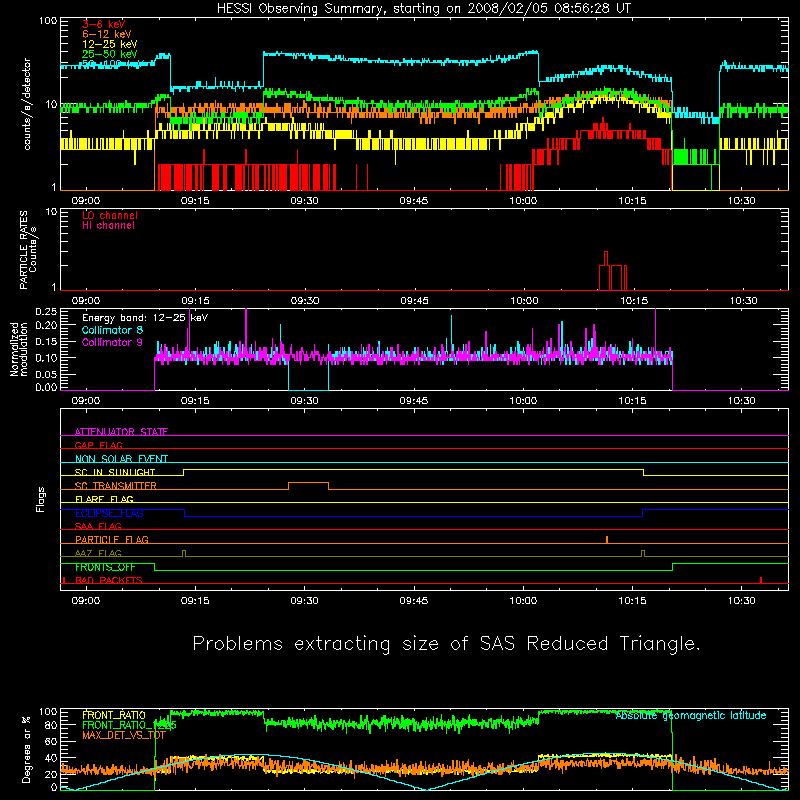Screen dimensions: 800x800
Task: Select the yellow FRONT_RATIO legend entry
Action: click(x=114, y=715)
